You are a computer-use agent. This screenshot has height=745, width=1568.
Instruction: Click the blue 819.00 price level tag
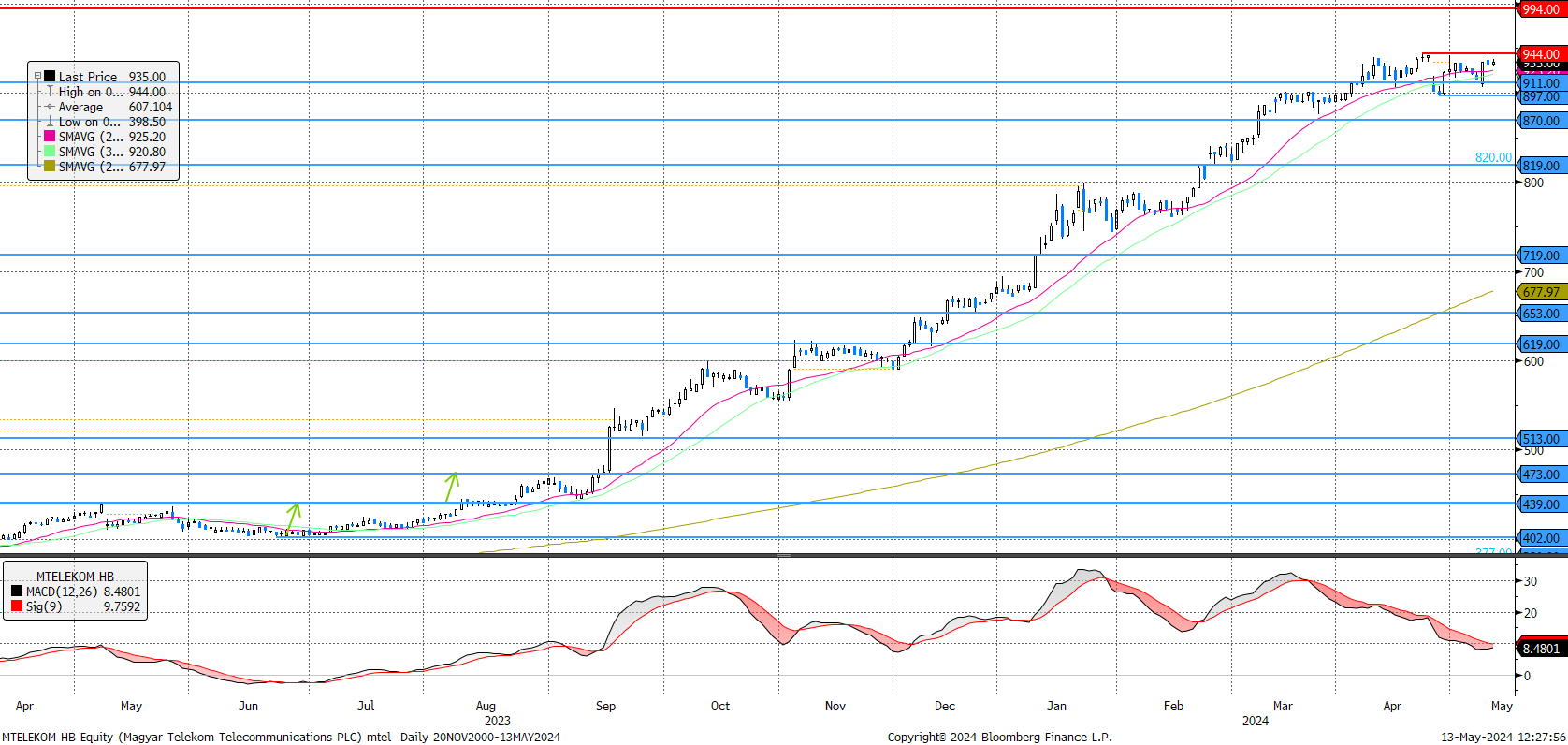pos(1541,166)
